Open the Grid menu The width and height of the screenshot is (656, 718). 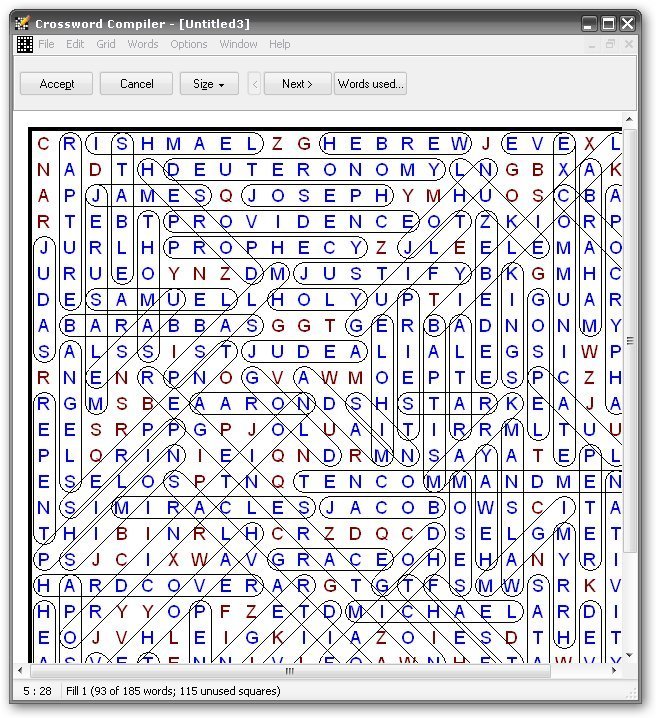click(x=106, y=44)
